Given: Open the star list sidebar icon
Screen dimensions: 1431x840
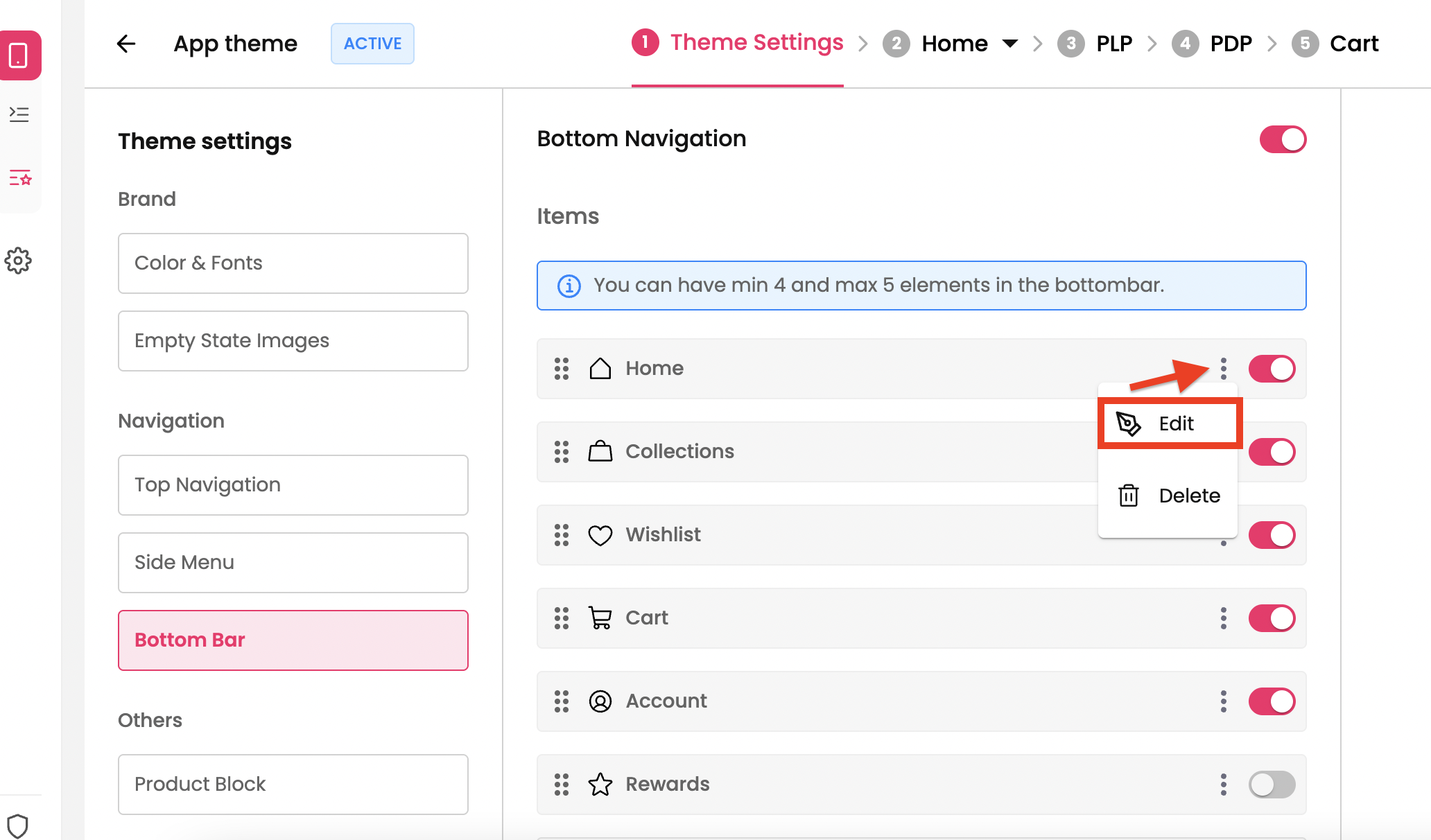Looking at the screenshot, I should [x=19, y=178].
